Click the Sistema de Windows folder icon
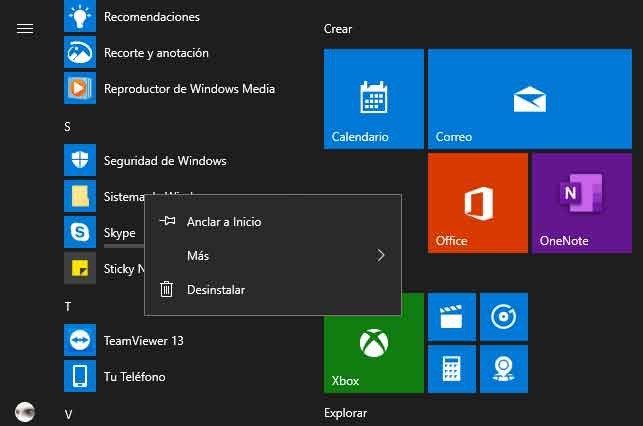 tap(80, 196)
